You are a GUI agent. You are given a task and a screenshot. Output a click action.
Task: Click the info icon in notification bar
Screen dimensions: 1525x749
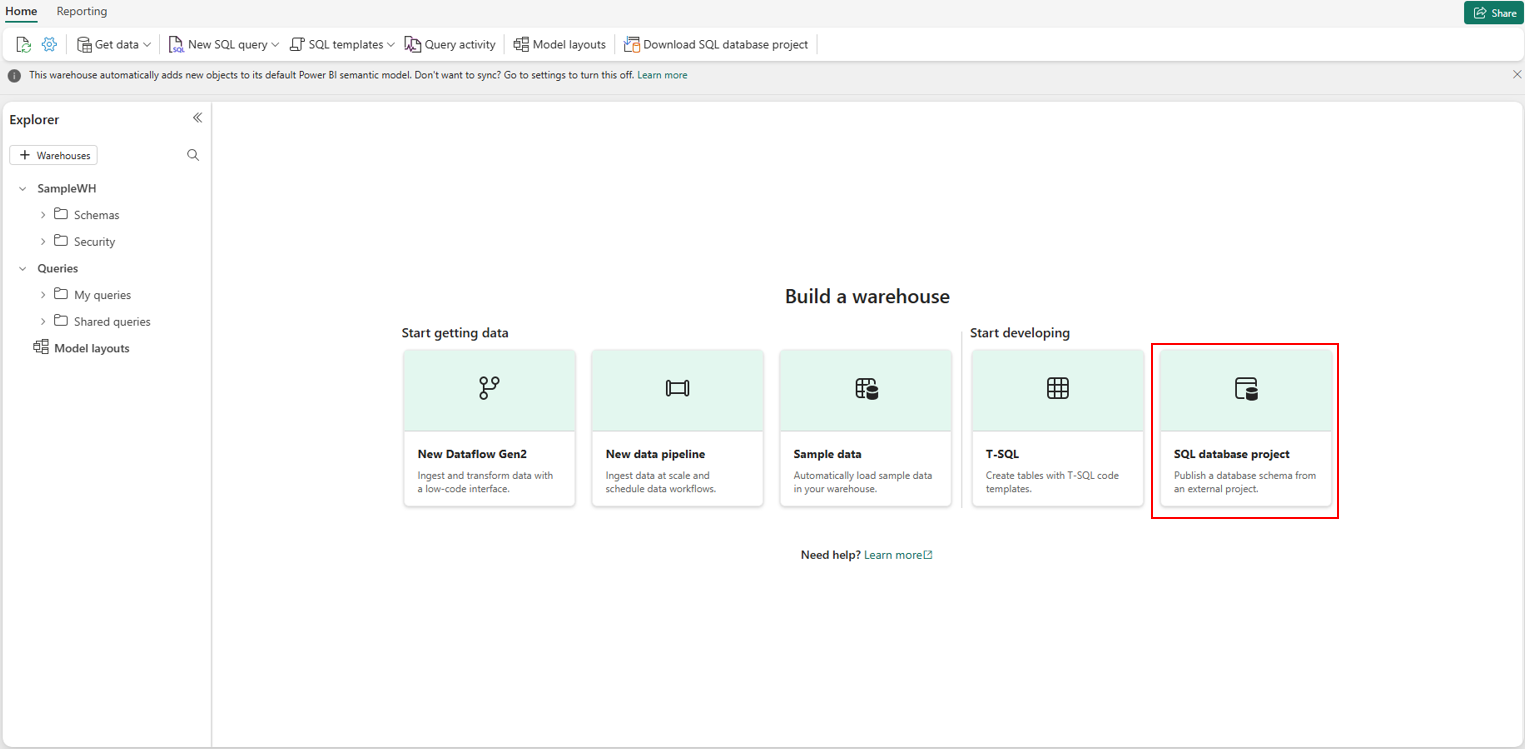point(14,75)
